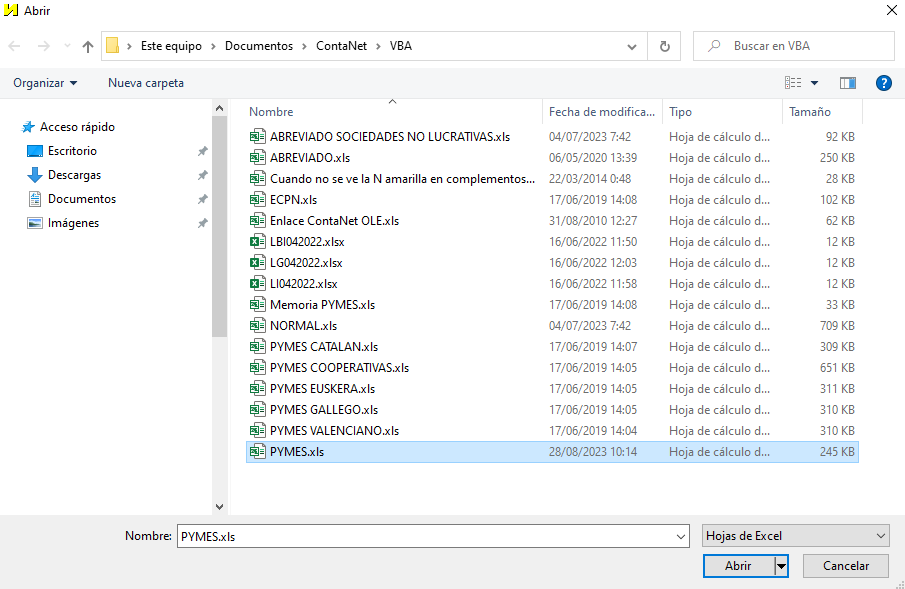
Task: Close the Abrir dialog
Action: click(891, 10)
